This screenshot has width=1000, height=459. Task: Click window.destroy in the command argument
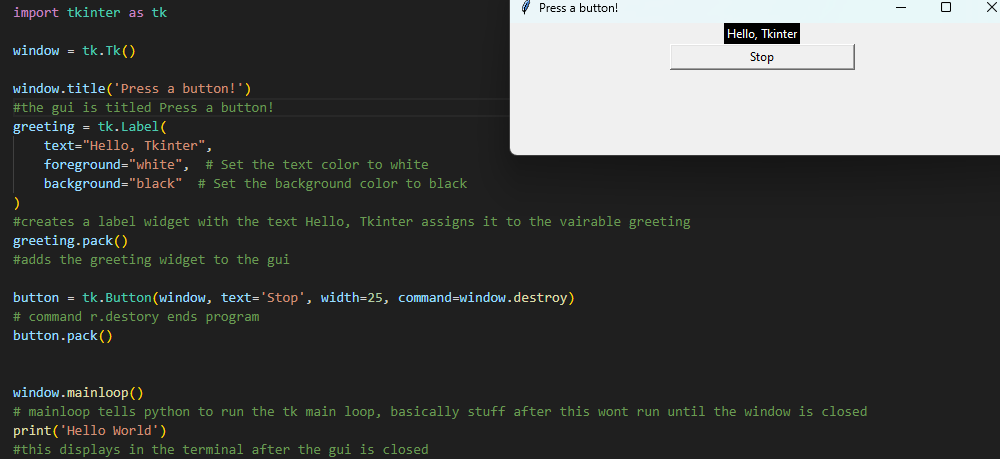[513, 298]
